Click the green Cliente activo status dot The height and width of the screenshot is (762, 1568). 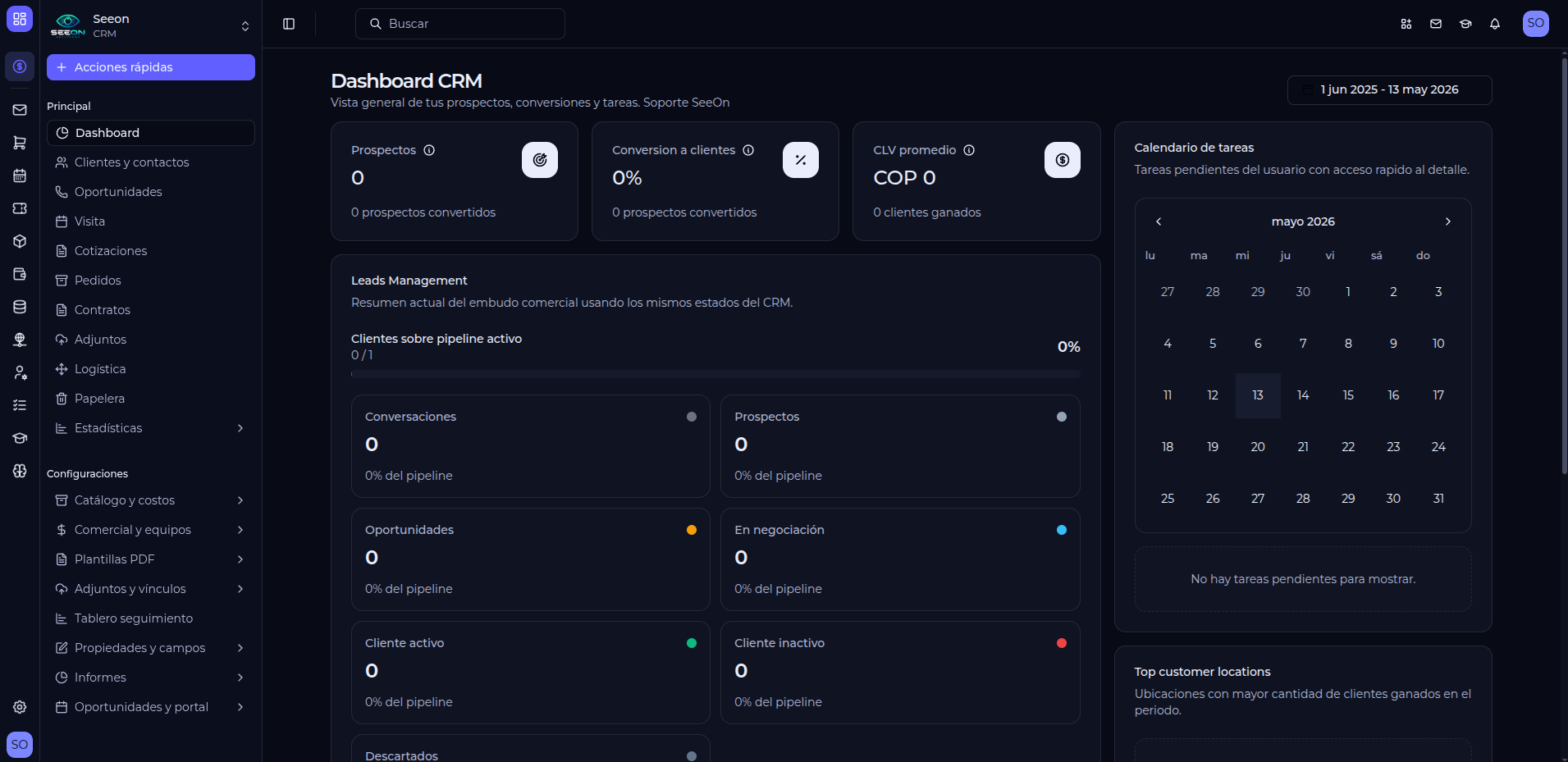[692, 643]
